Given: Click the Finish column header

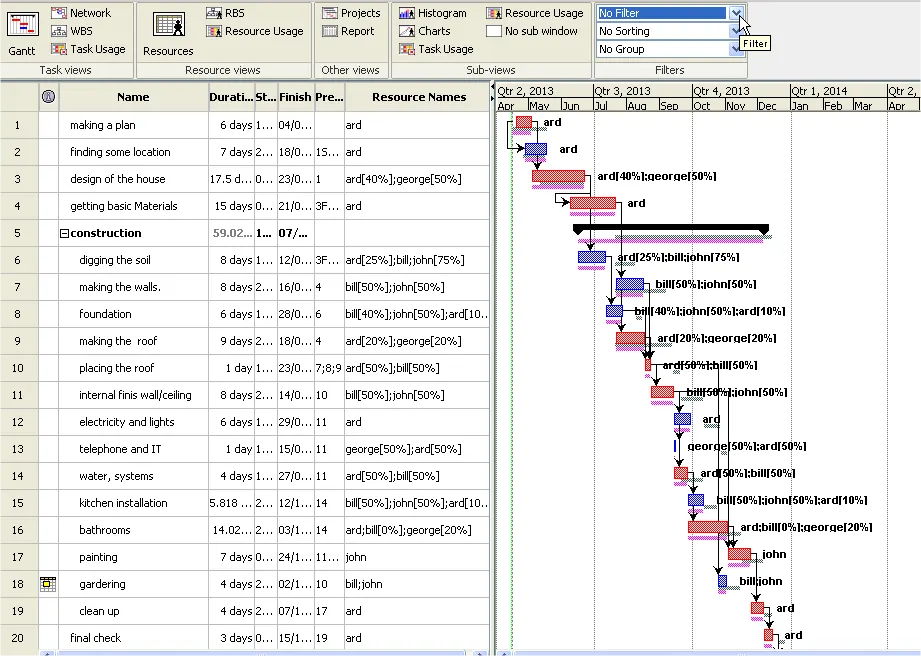Looking at the screenshot, I should point(295,97).
